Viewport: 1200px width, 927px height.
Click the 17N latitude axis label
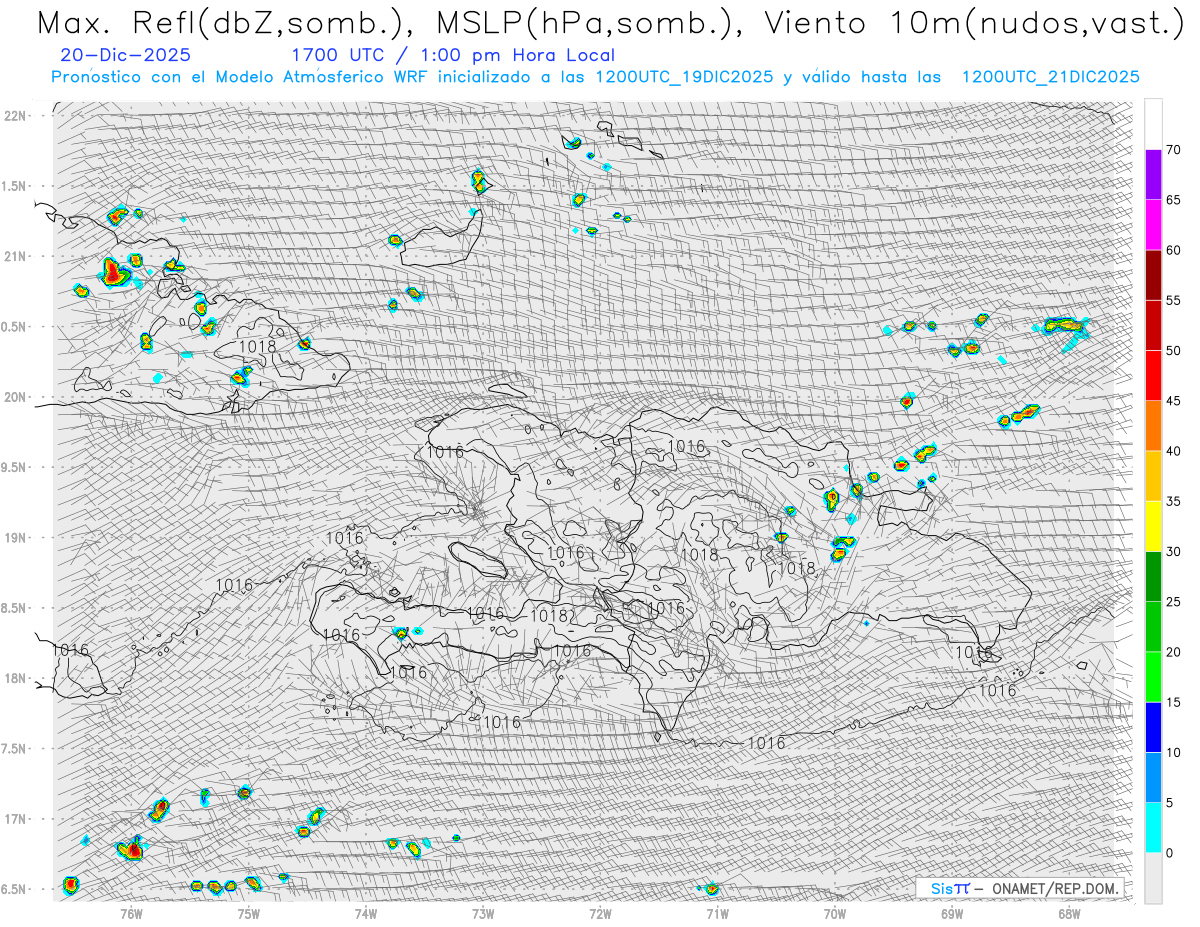point(17,819)
